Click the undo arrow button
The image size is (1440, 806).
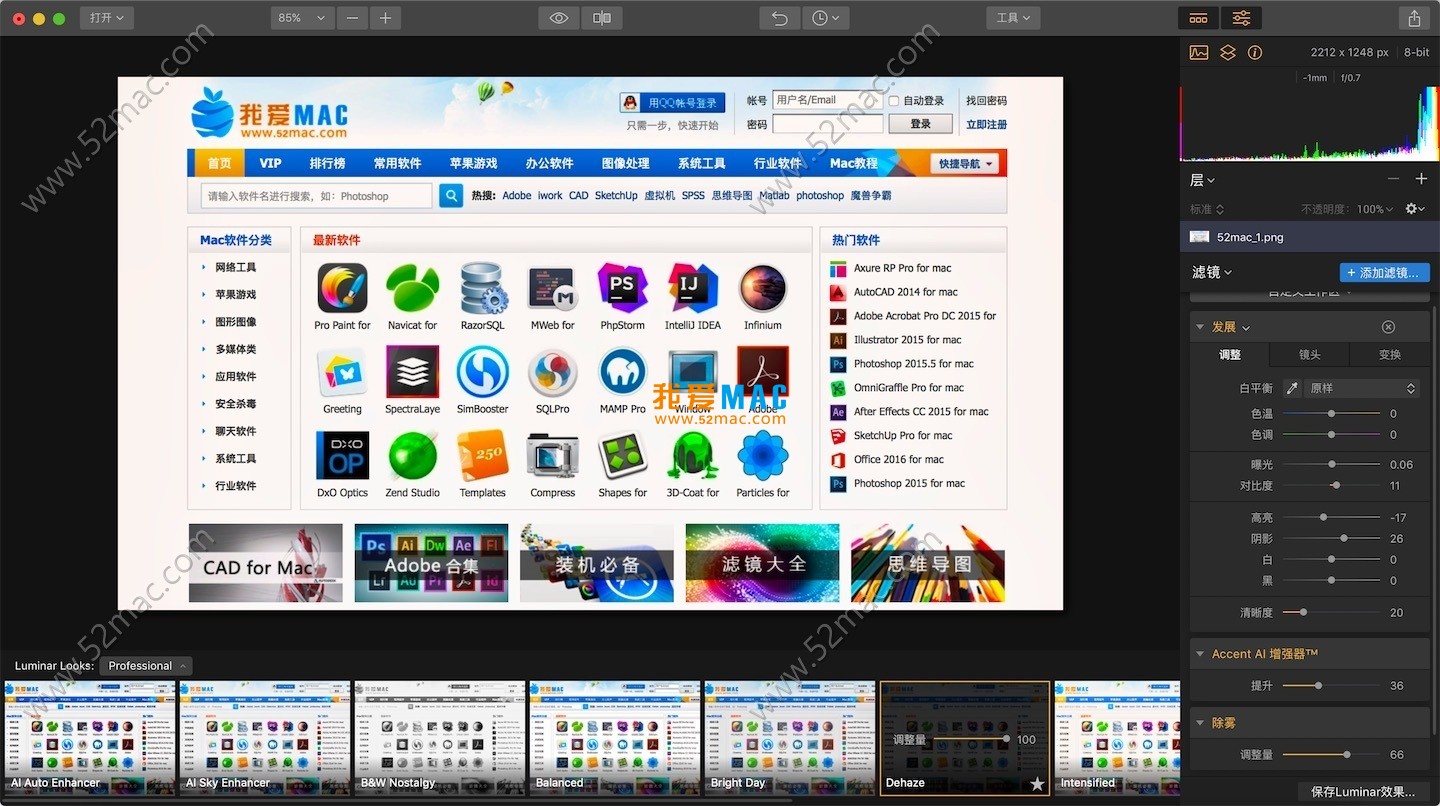click(x=780, y=18)
